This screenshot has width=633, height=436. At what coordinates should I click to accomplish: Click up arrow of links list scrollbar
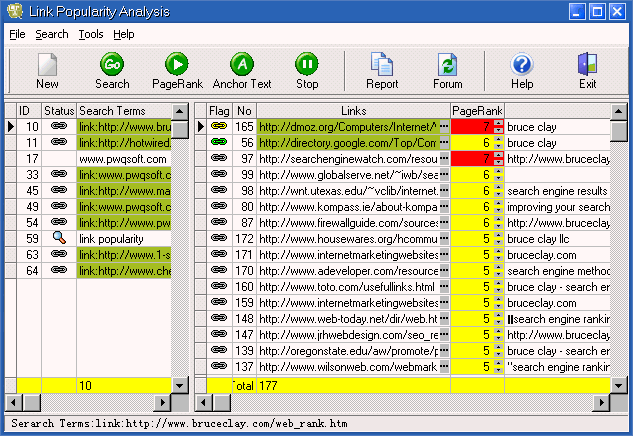pyautogui.click(x=618, y=111)
